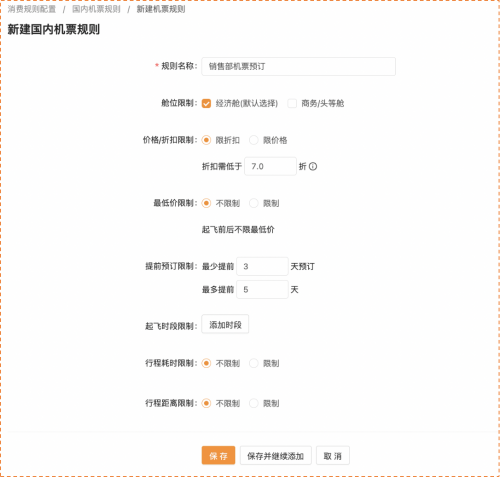The width and height of the screenshot is (500, 477).
Task: Choose 不限制 for 行程距离限制
Action: (206, 403)
